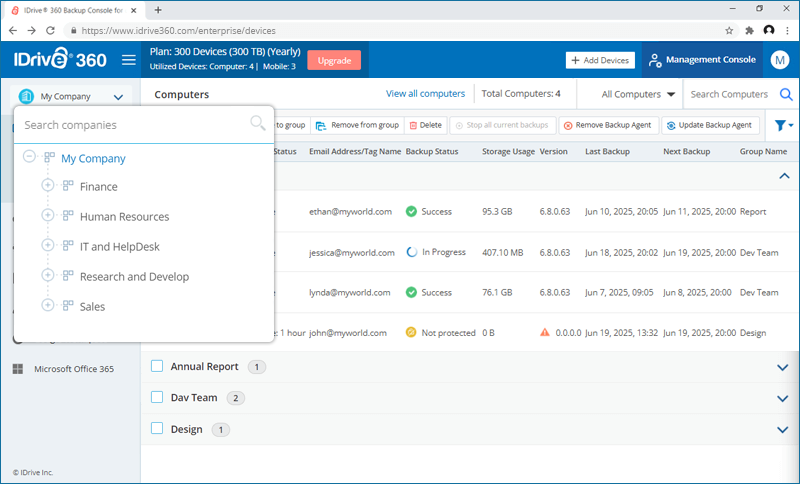Image resolution: width=800 pixels, height=484 pixels.
Task: Open the All Computers dropdown
Action: [638, 94]
